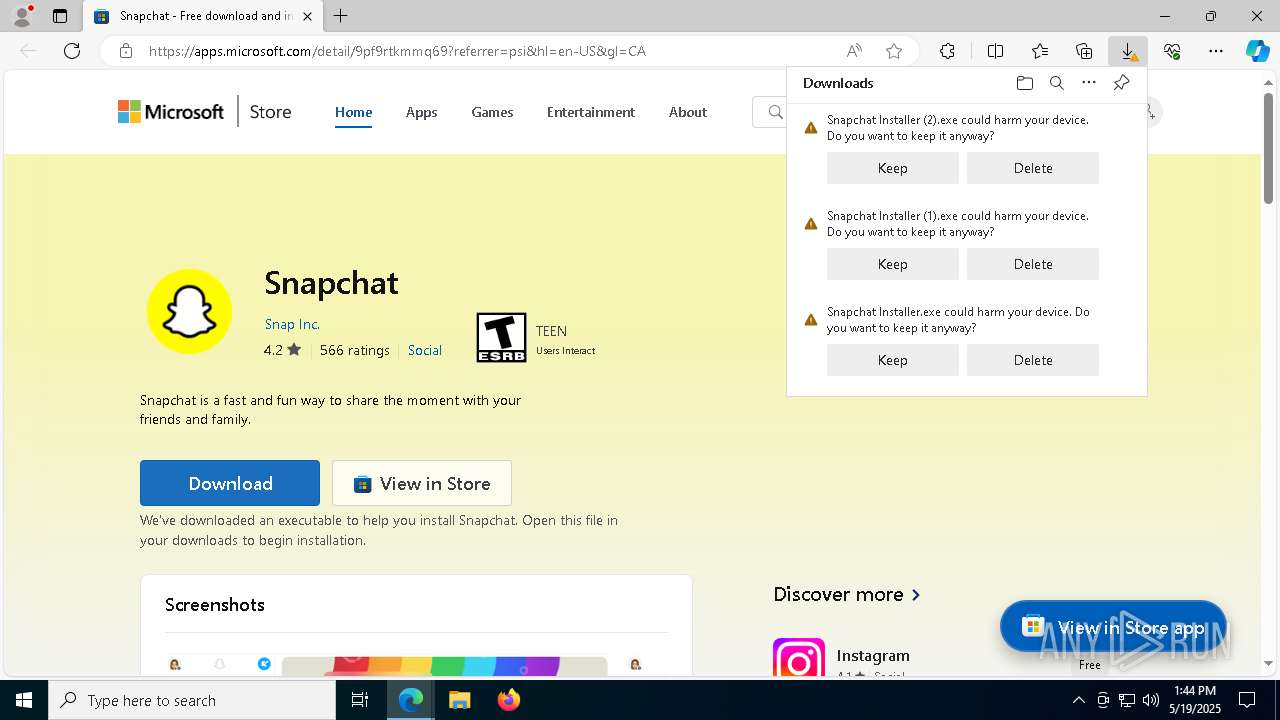
Task: Open the tab actions menu icon
Action: 60,16
